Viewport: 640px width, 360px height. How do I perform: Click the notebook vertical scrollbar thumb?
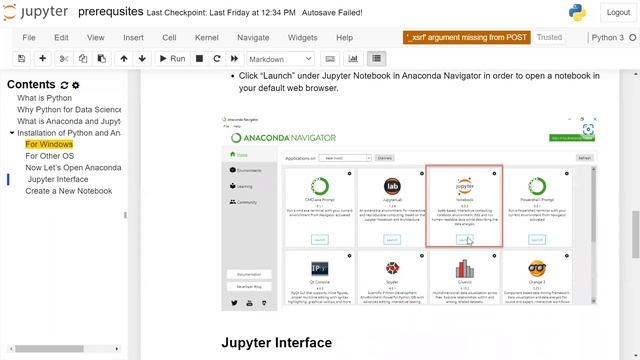pyautogui.click(x=636, y=234)
